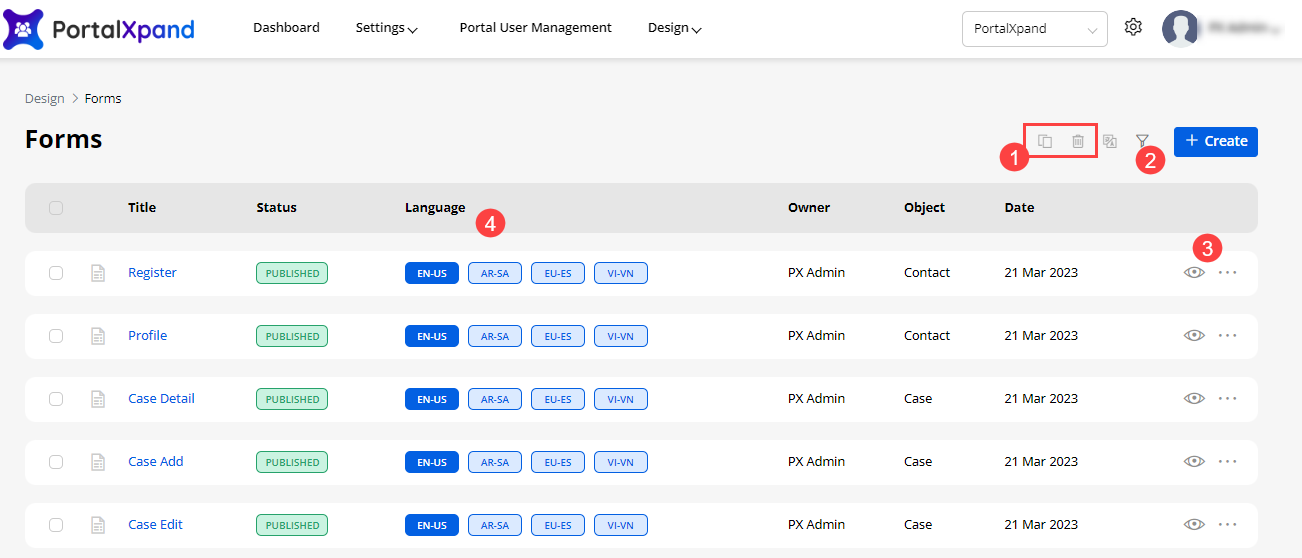Open the PortalXpand portal selector dropdown
The image size is (1302, 558).
click(x=1034, y=29)
